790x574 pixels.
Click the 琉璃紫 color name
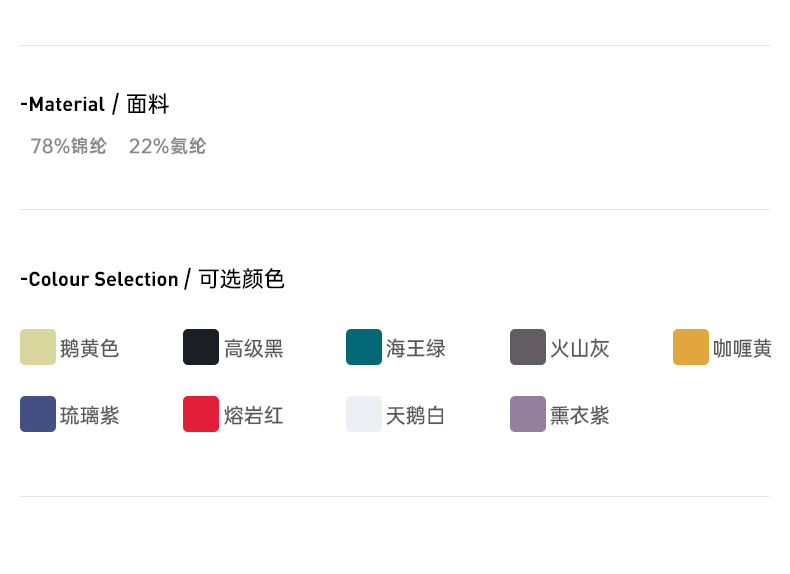[90, 416]
